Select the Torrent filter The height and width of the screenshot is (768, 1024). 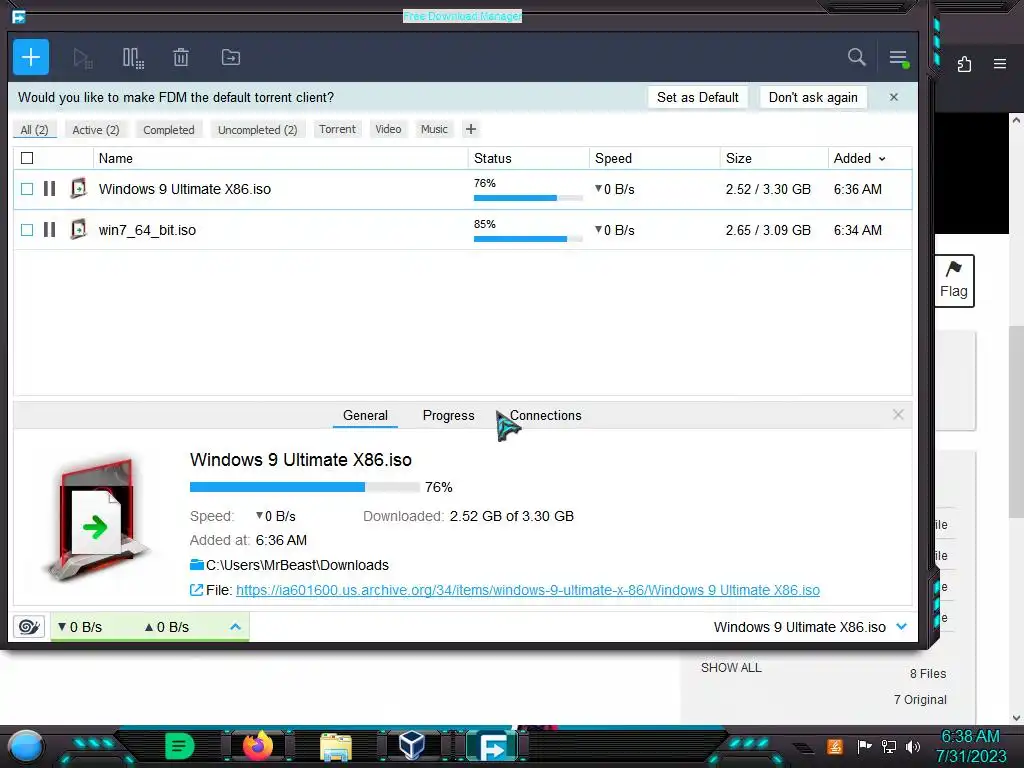(338, 129)
